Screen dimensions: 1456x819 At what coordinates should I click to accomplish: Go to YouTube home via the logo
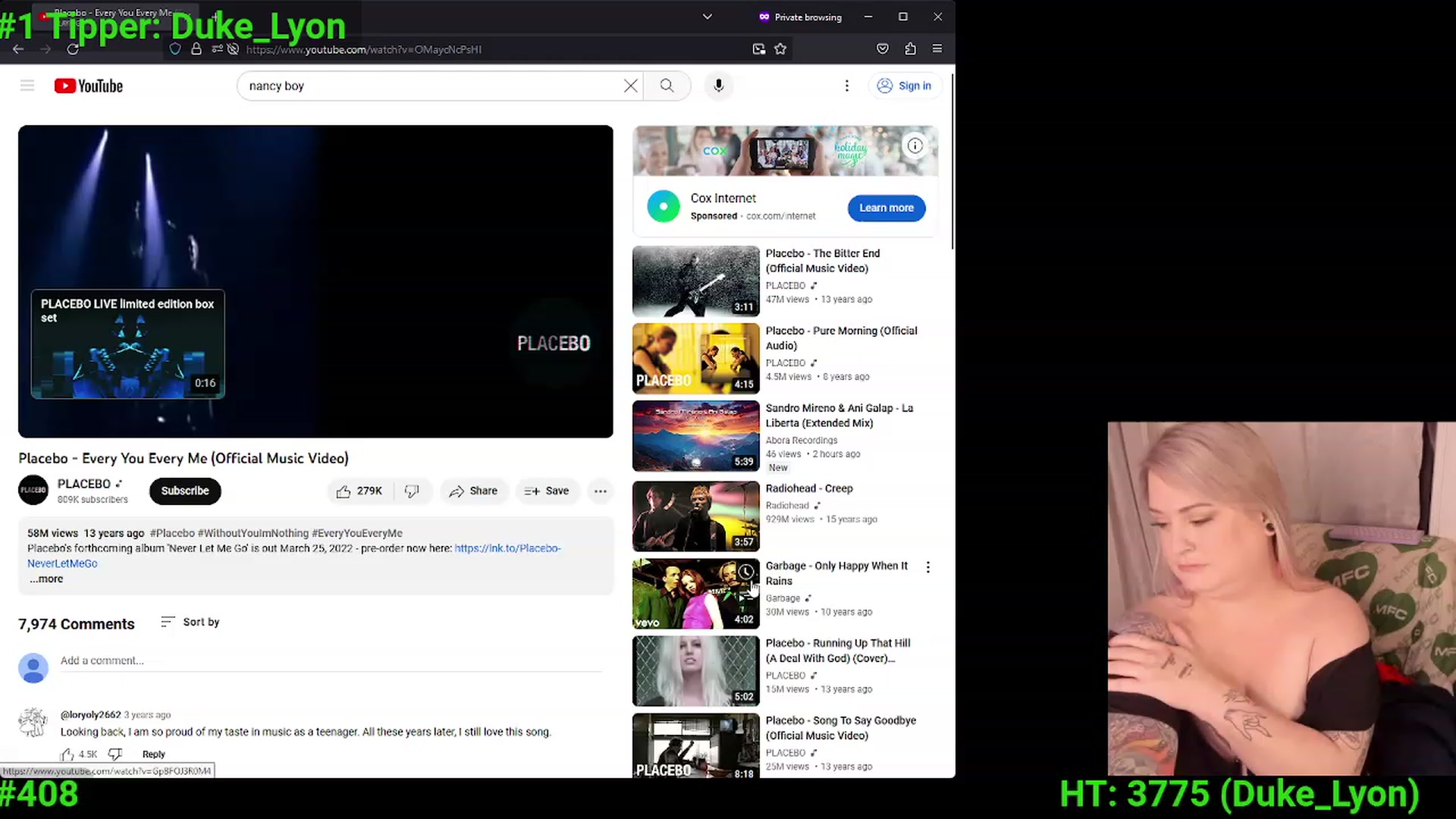coord(89,86)
